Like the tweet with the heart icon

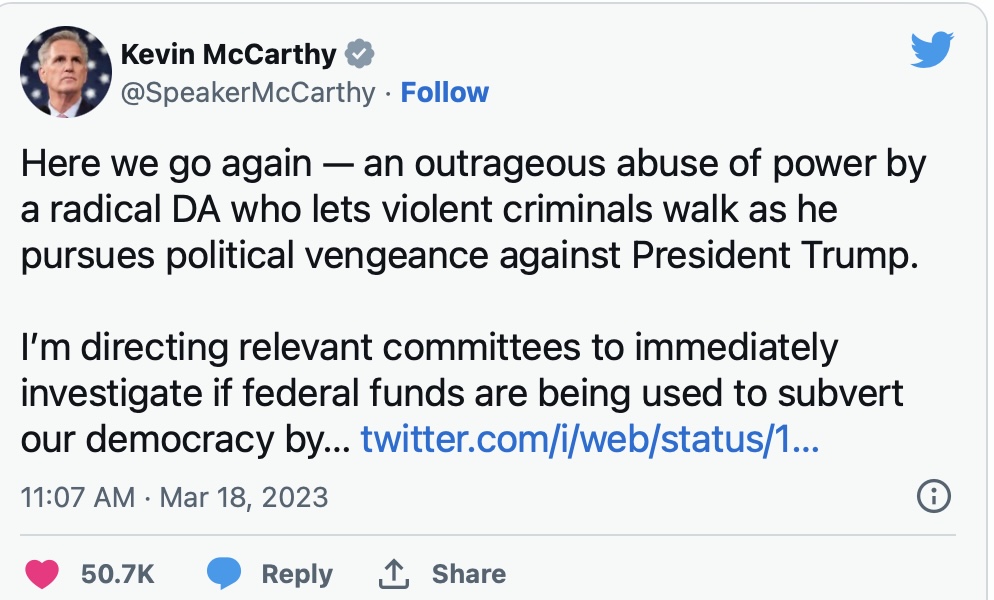(41, 574)
